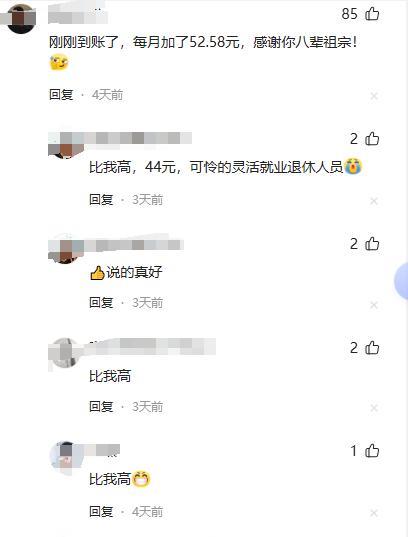The image size is (408, 537).
Task: Reply to the 比我高，44元 comment
Action: (101, 199)
